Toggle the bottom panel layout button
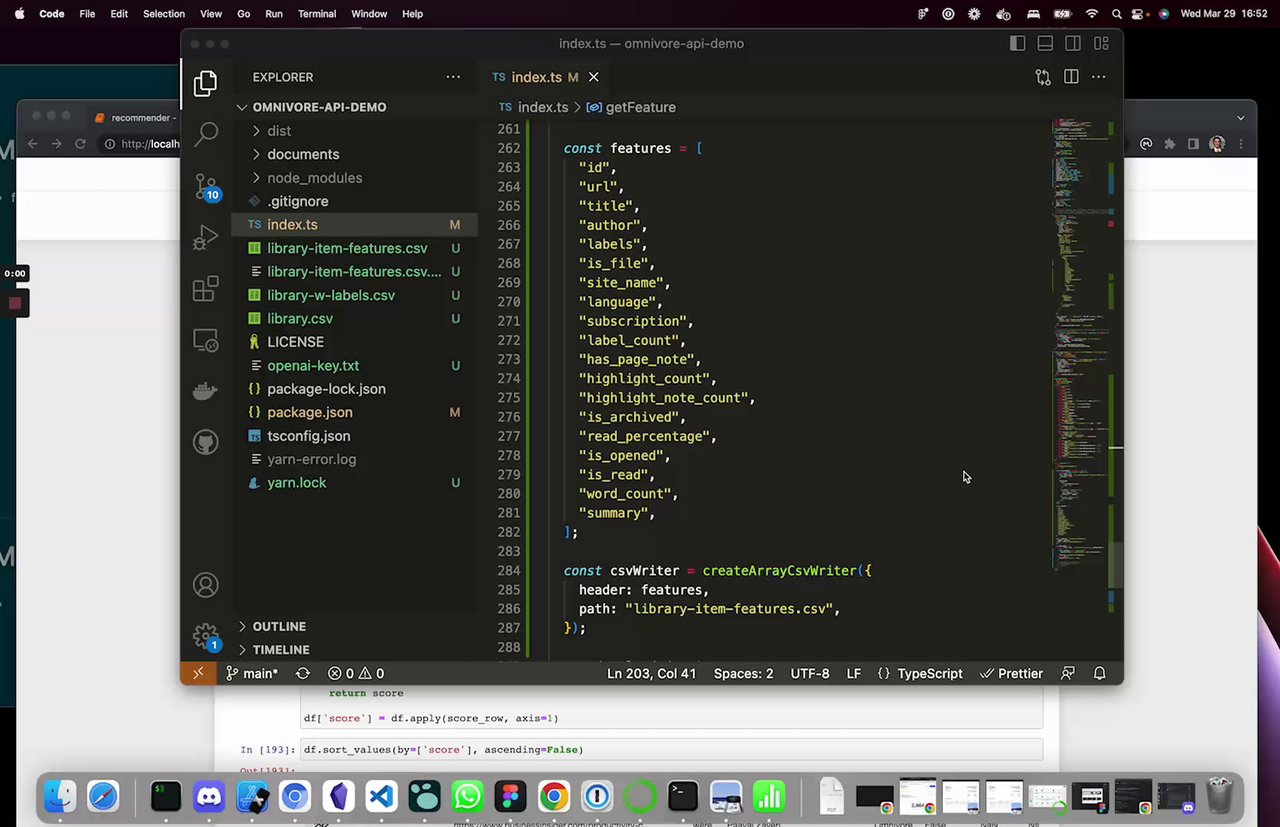Image resolution: width=1280 pixels, height=827 pixels. coord(1045,44)
